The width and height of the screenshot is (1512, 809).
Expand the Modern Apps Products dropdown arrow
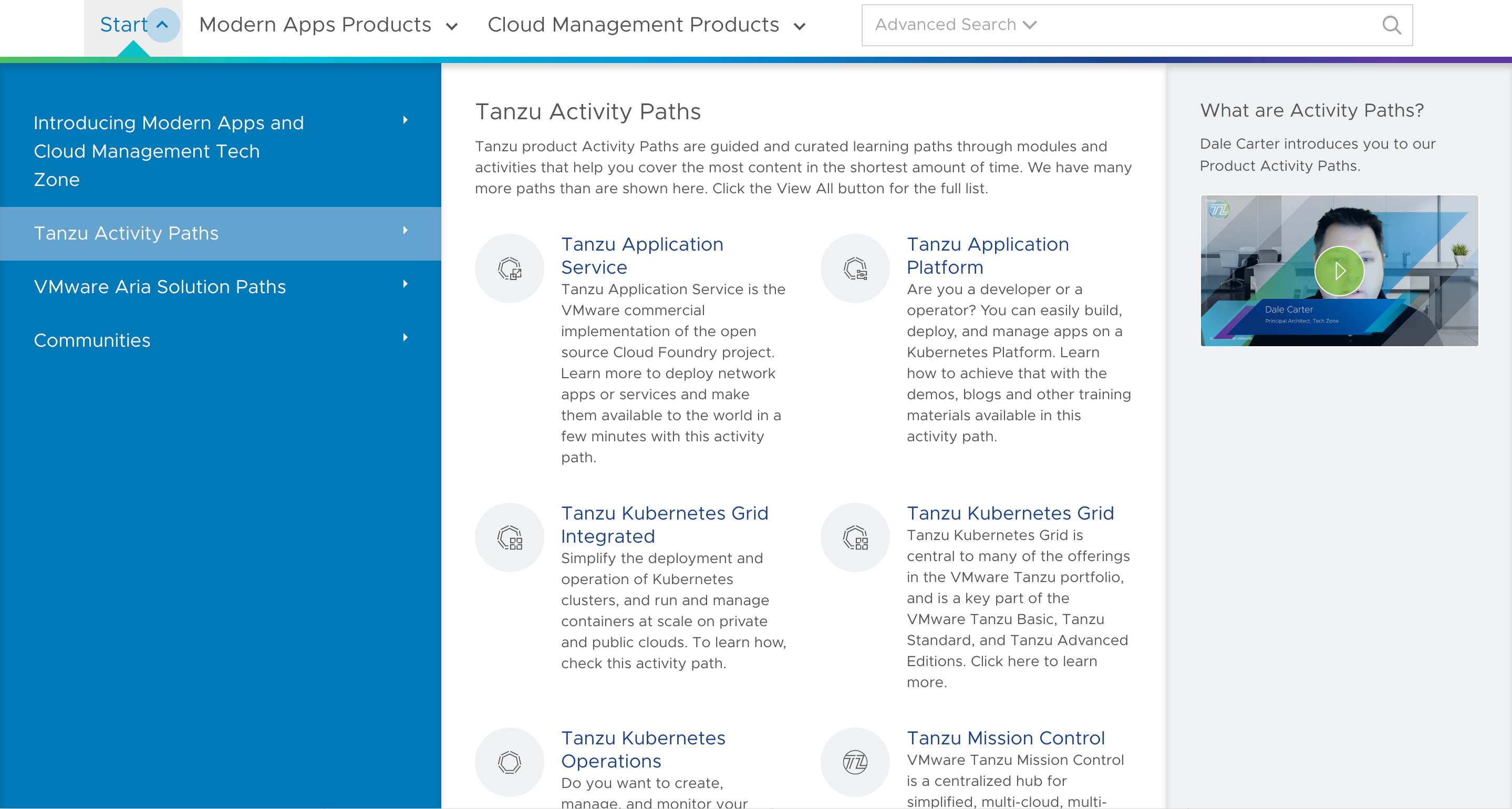click(451, 26)
